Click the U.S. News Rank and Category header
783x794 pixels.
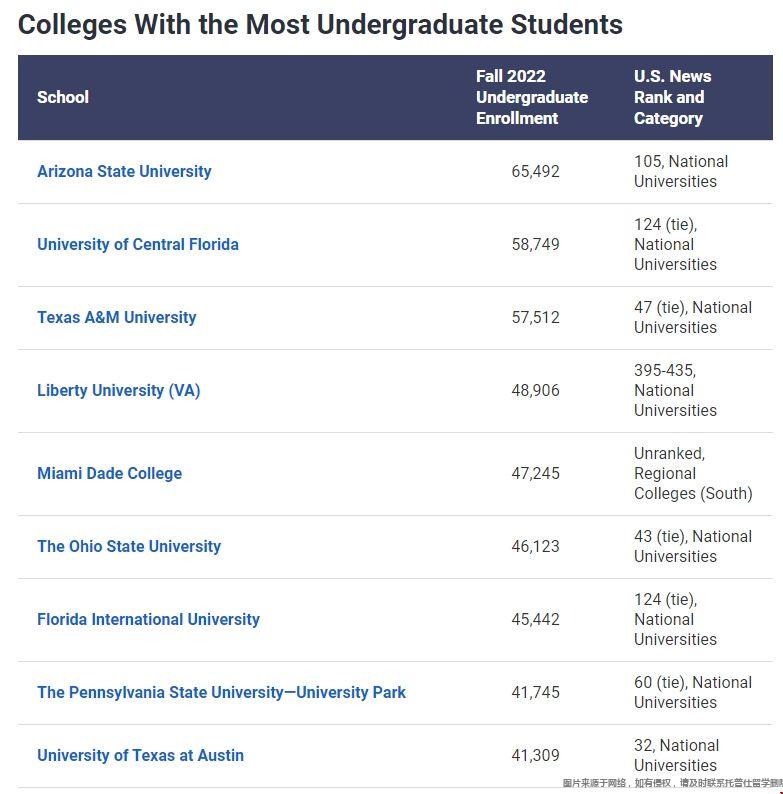[673, 97]
